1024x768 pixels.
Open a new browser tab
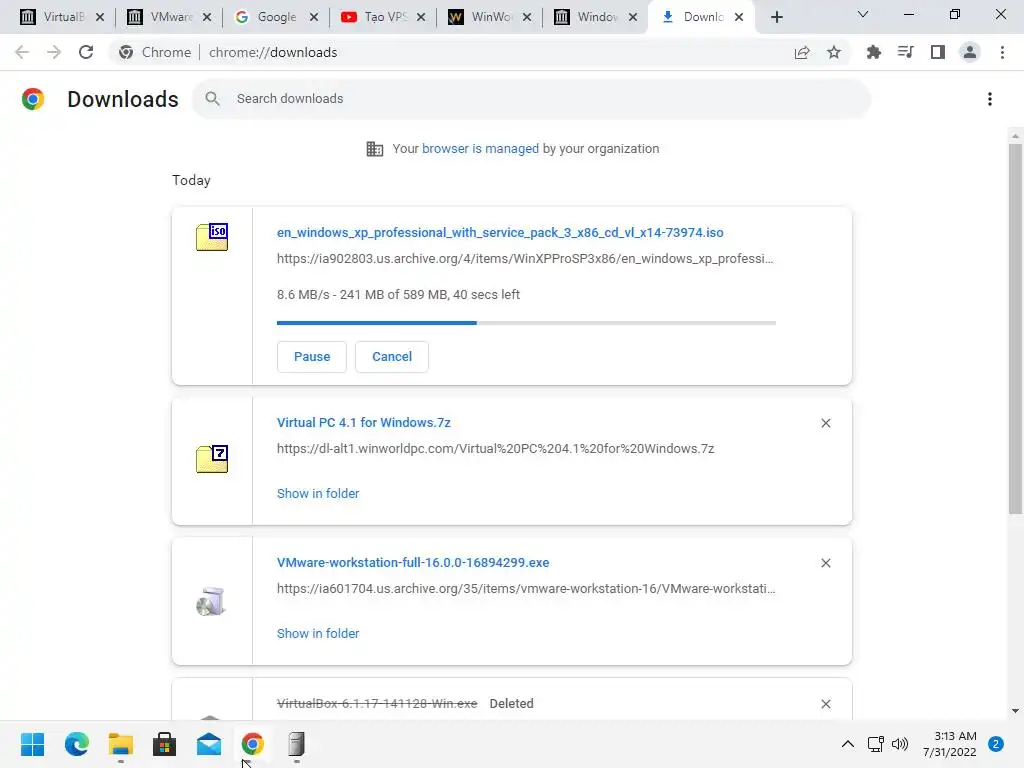776,17
